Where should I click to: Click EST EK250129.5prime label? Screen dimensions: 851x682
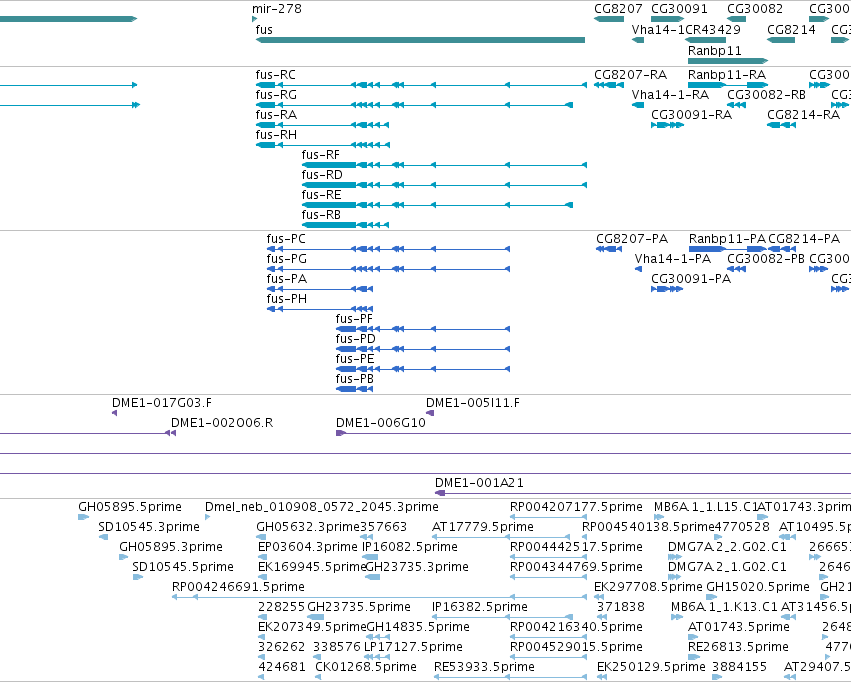point(651,667)
